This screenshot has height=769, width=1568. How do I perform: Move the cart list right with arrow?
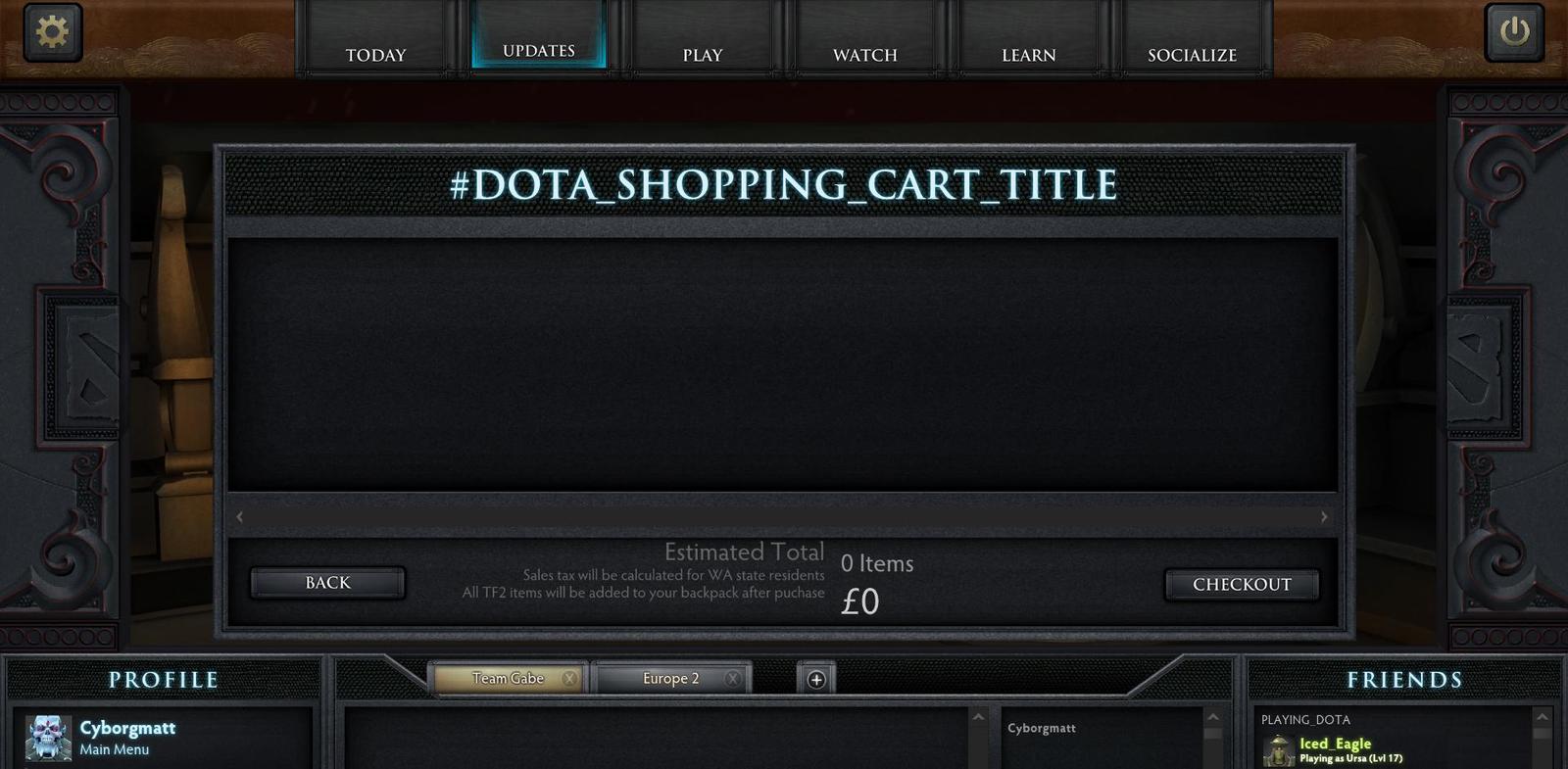pos(1324,516)
